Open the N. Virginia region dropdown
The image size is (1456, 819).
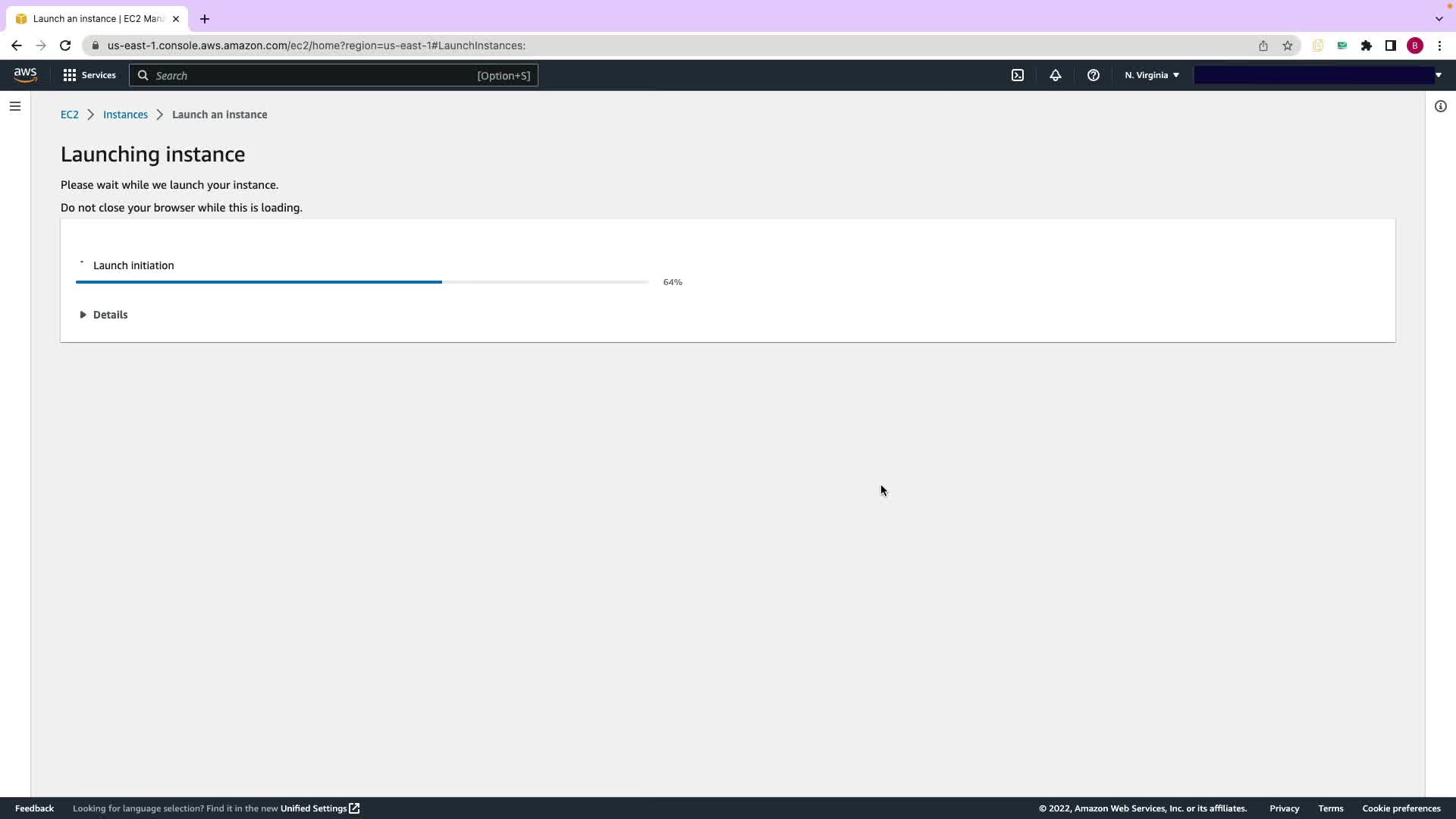pyautogui.click(x=1151, y=75)
